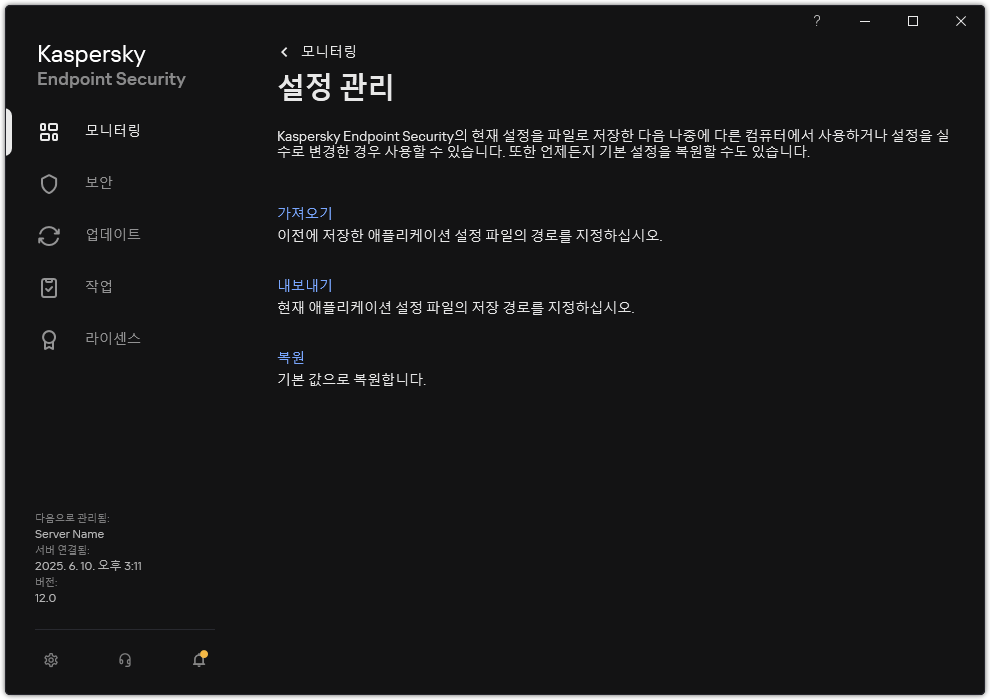The image size is (990, 700).
Task: Open notifications via the bell icon
Action: pos(198,660)
